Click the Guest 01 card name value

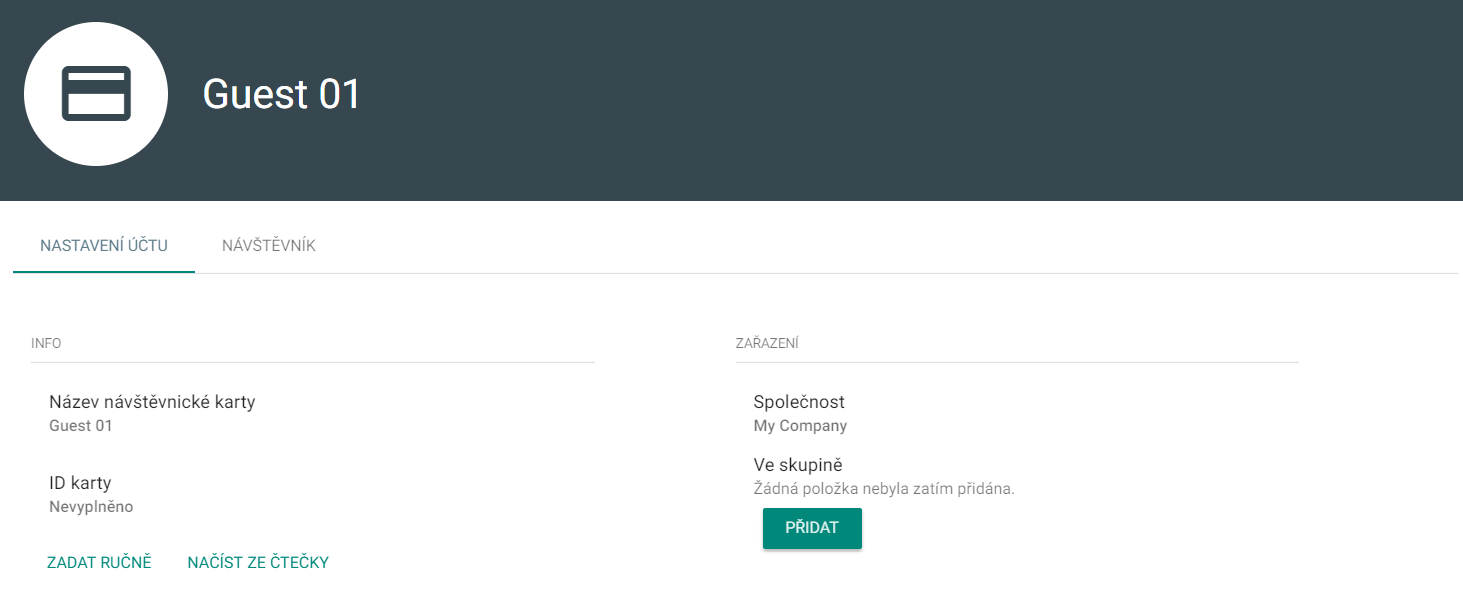click(81, 426)
